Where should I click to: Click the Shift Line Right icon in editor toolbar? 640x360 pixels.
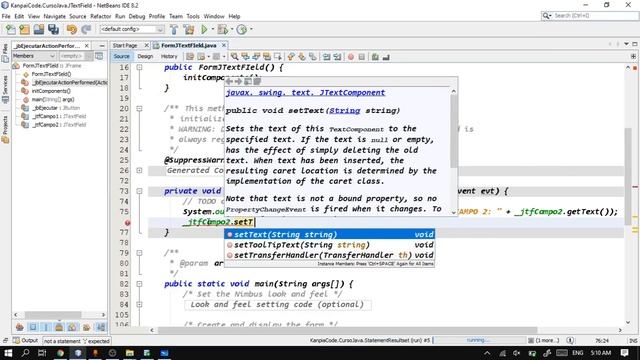tap(337, 57)
